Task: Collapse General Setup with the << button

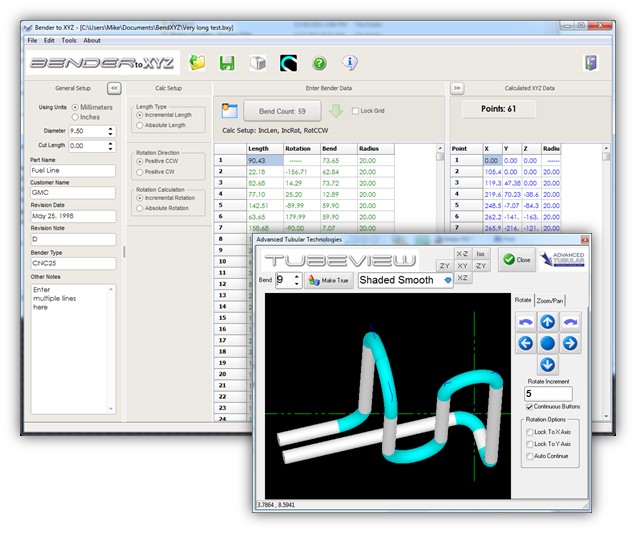Action: tap(114, 88)
